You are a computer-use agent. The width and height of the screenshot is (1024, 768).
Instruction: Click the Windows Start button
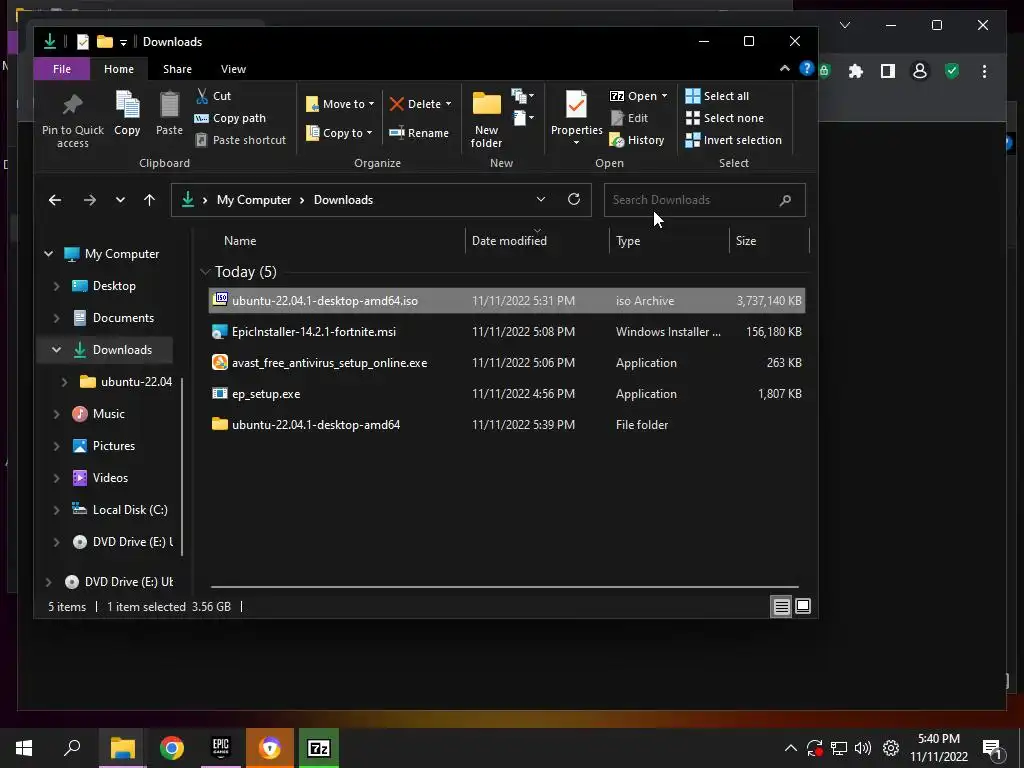pyautogui.click(x=24, y=748)
